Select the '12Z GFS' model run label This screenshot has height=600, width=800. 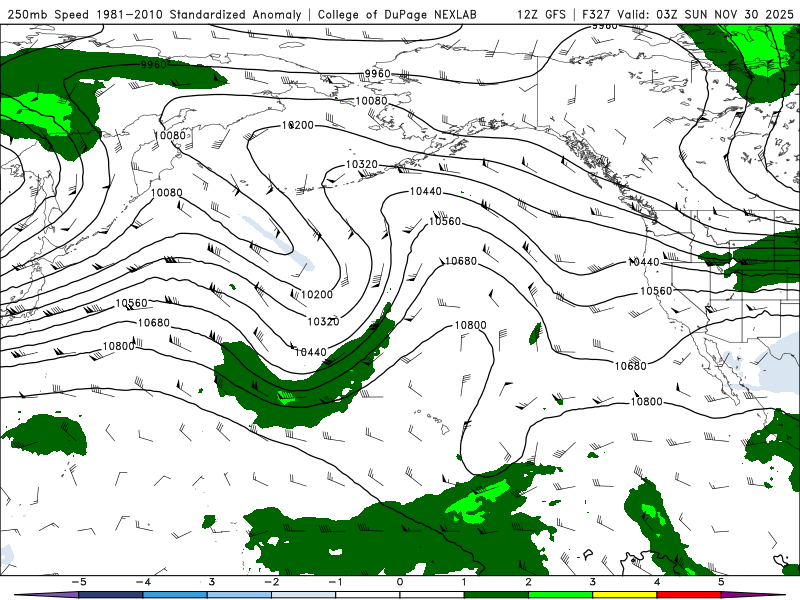pyautogui.click(x=541, y=14)
